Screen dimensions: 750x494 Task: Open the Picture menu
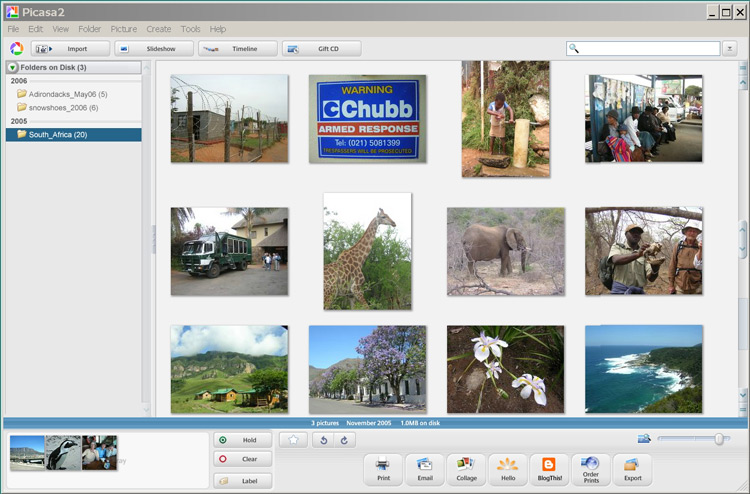click(124, 29)
